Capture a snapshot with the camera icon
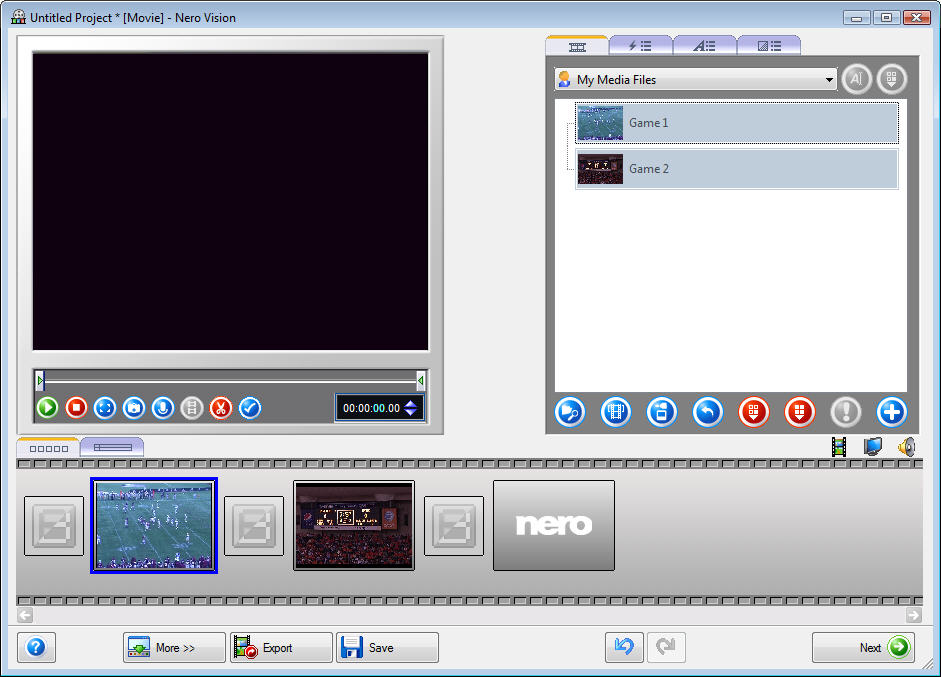 click(x=134, y=408)
